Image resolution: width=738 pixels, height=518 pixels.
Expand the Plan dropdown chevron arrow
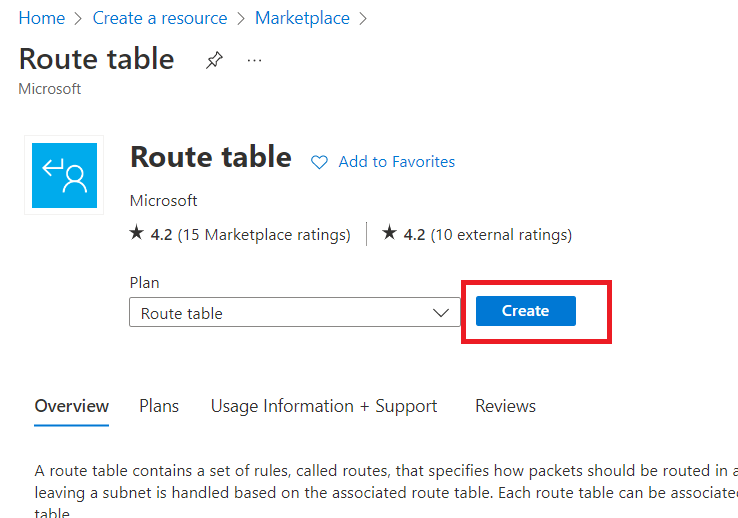pos(441,313)
